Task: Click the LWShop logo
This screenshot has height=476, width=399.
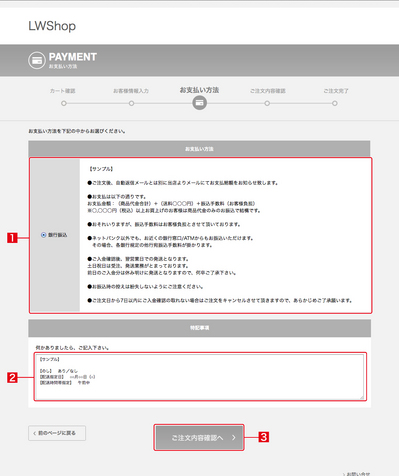Action: 52,26
